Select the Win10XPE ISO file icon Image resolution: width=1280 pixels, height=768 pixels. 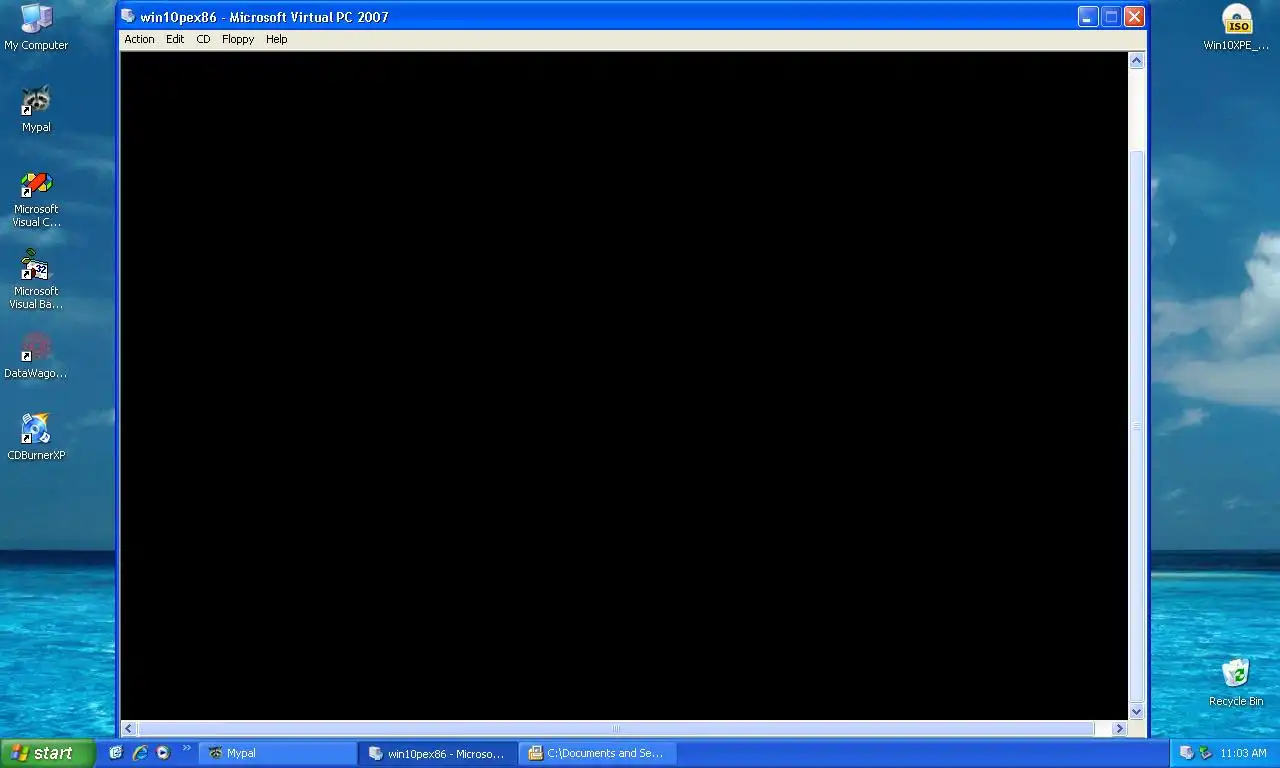pyautogui.click(x=1237, y=27)
